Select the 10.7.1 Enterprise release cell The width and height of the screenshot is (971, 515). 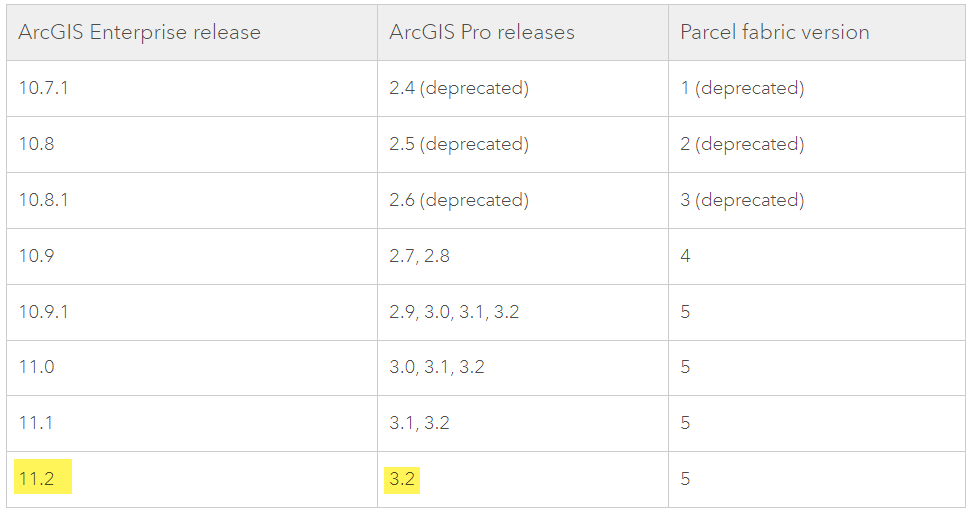coord(44,88)
